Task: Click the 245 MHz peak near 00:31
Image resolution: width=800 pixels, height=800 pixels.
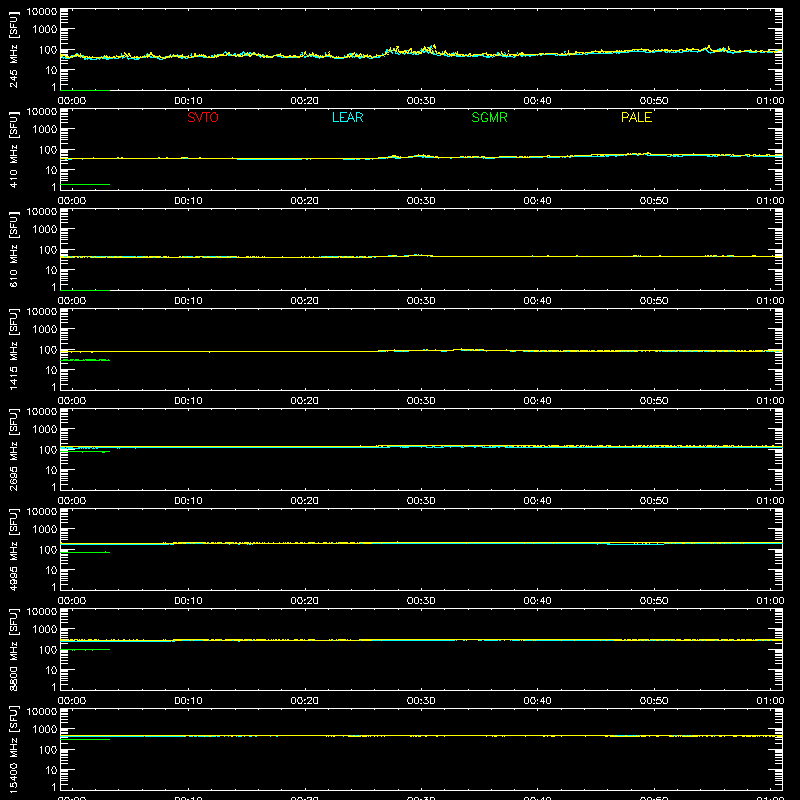Action: click(433, 46)
